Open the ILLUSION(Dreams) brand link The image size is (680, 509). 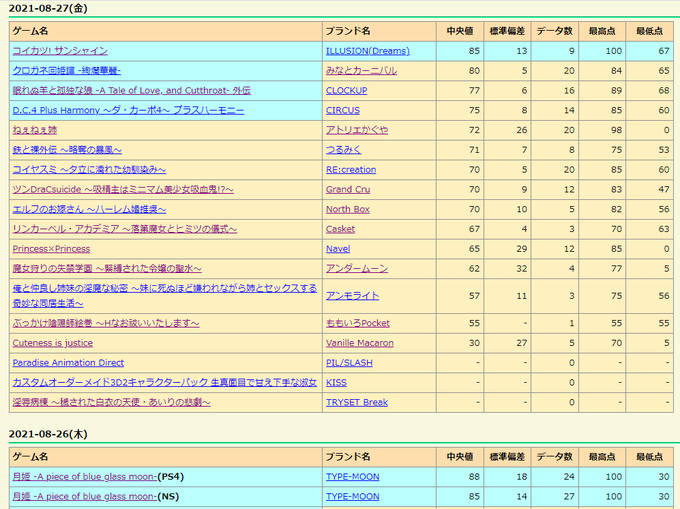[x=368, y=51]
